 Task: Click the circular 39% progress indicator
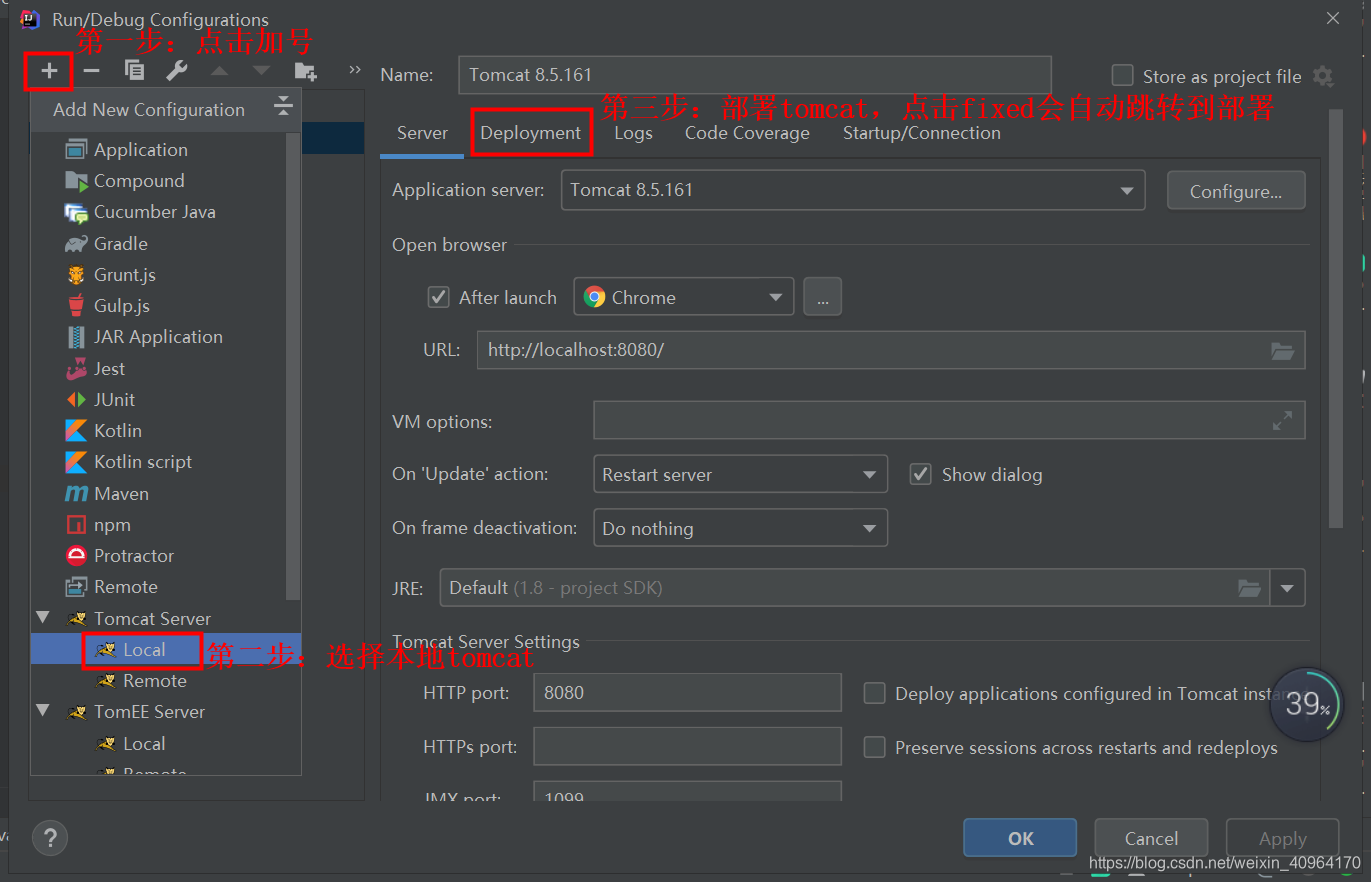[1307, 704]
